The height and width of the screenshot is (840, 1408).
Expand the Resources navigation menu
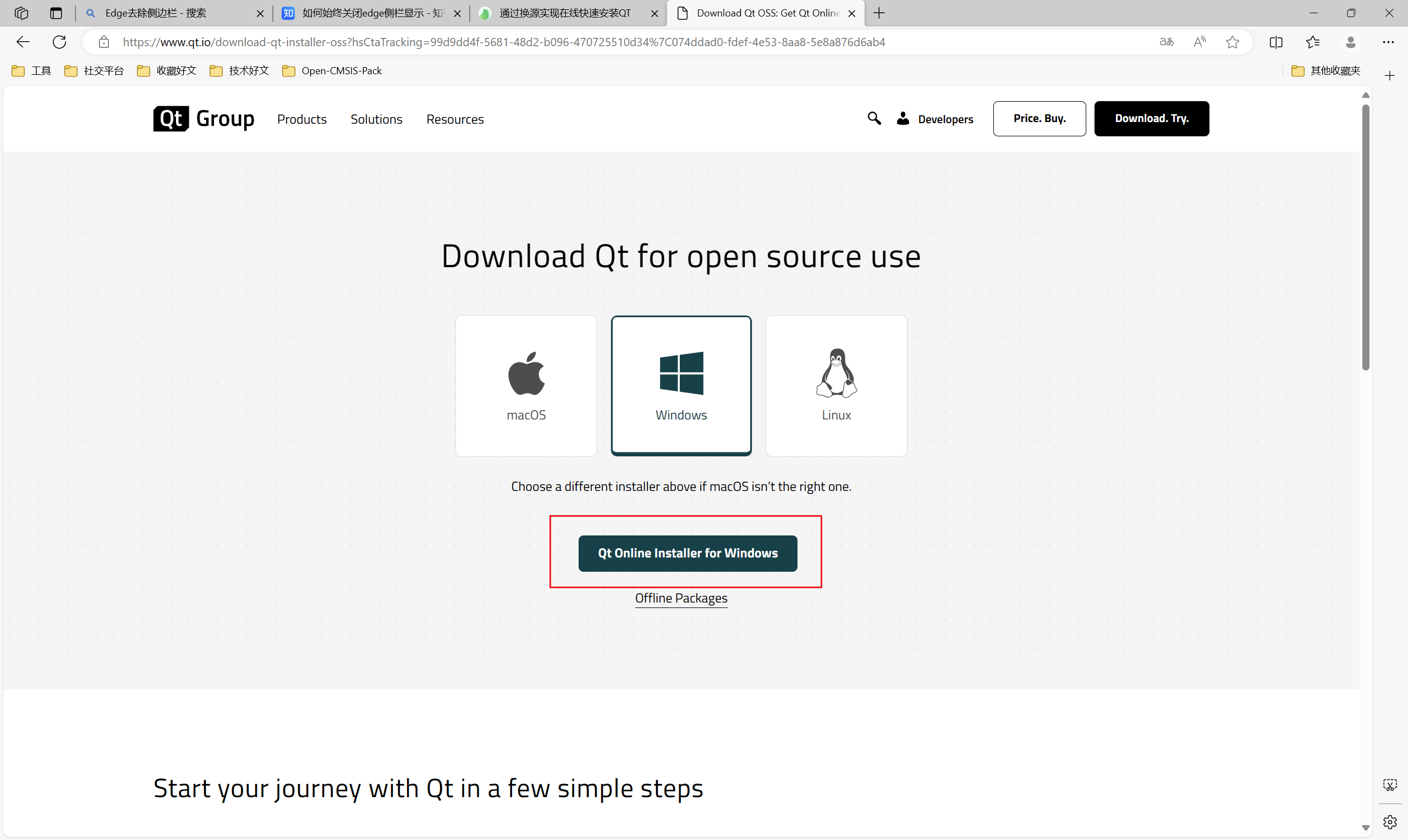pos(455,119)
